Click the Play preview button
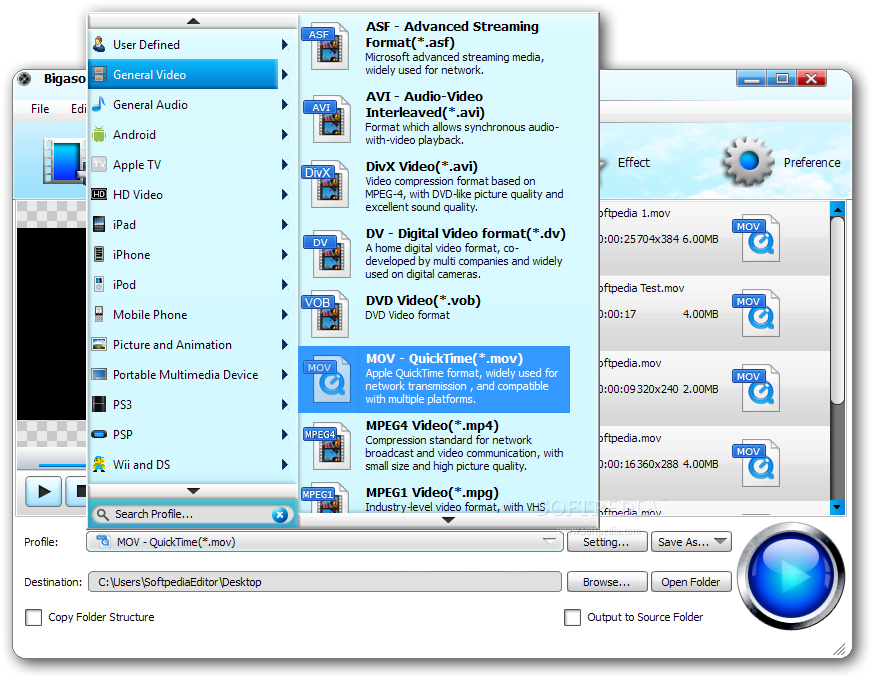The width and height of the screenshot is (873, 679). tap(43, 491)
